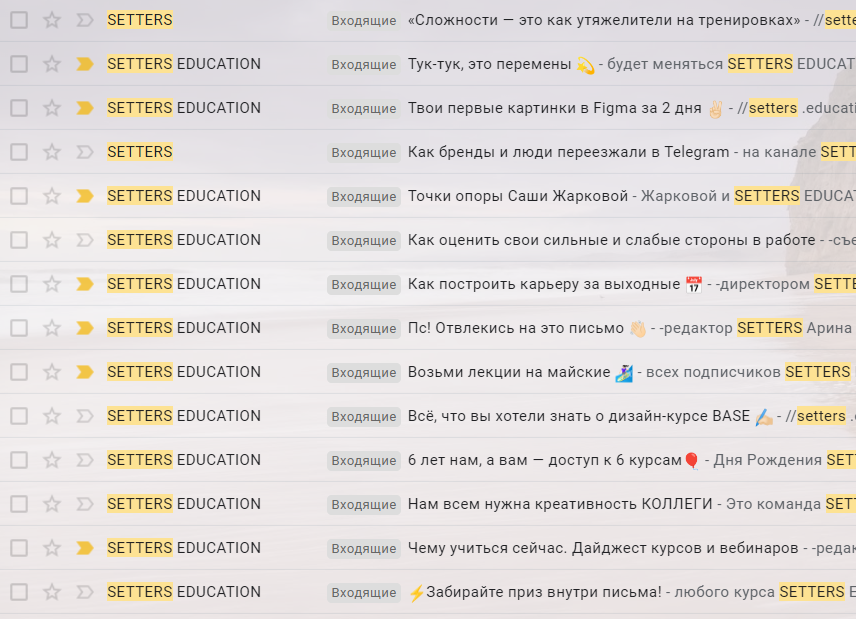Select checkbox for 'Точки опоры Саши Жарковой'
Image resolution: width=856 pixels, height=619 pixels.
19,196
